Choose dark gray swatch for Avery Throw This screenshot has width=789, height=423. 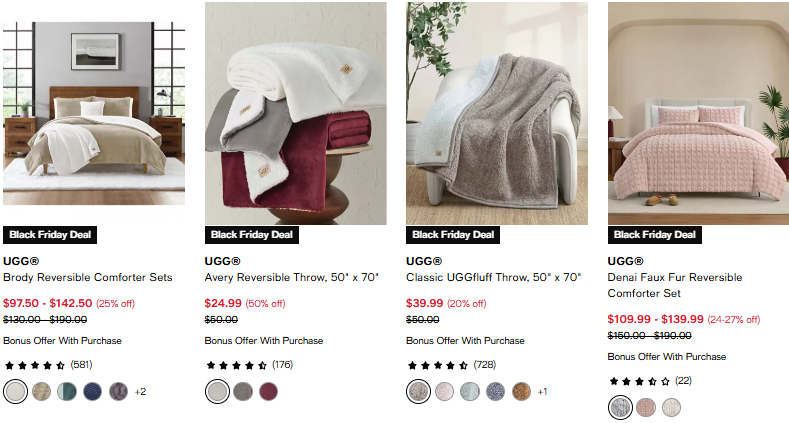click(x=243, y=391)
